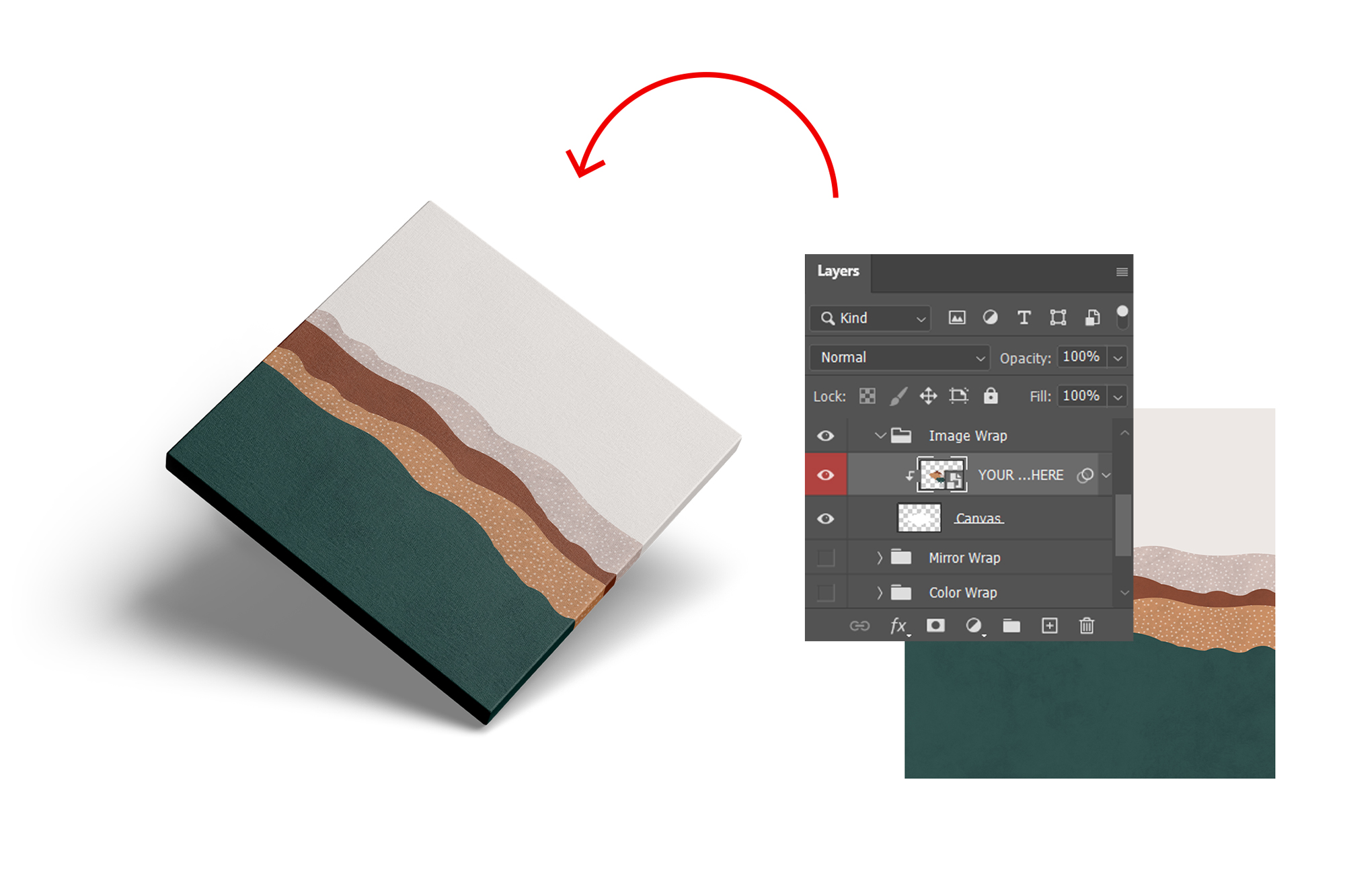Toggle the layer filtering on/off switch

point(1122,317)
